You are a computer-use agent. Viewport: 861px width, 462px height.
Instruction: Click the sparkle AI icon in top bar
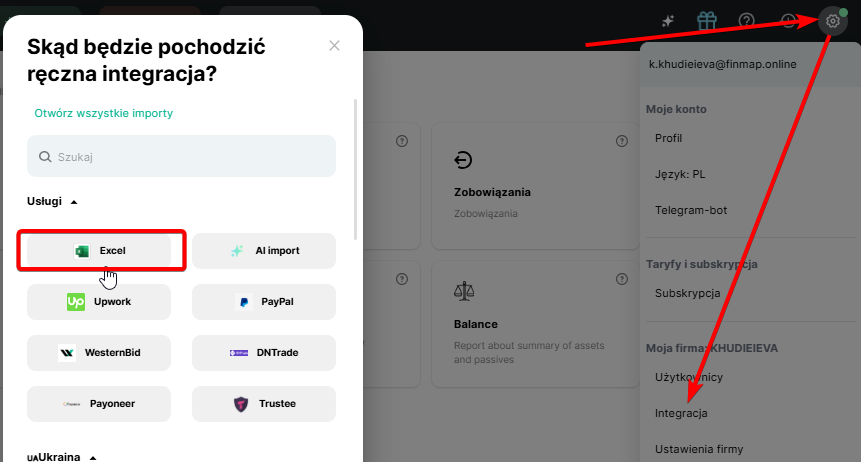(669, 20)
